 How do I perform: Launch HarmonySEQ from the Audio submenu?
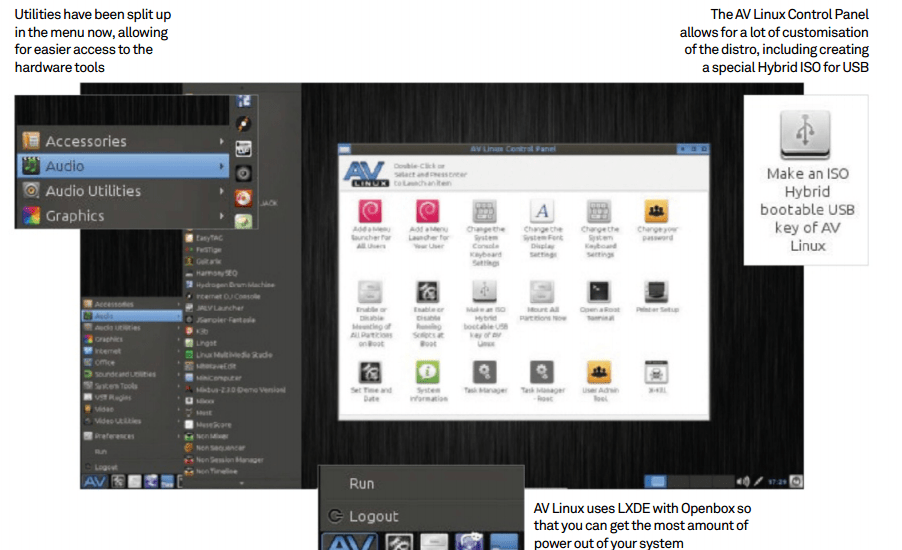tap(242, 273)
